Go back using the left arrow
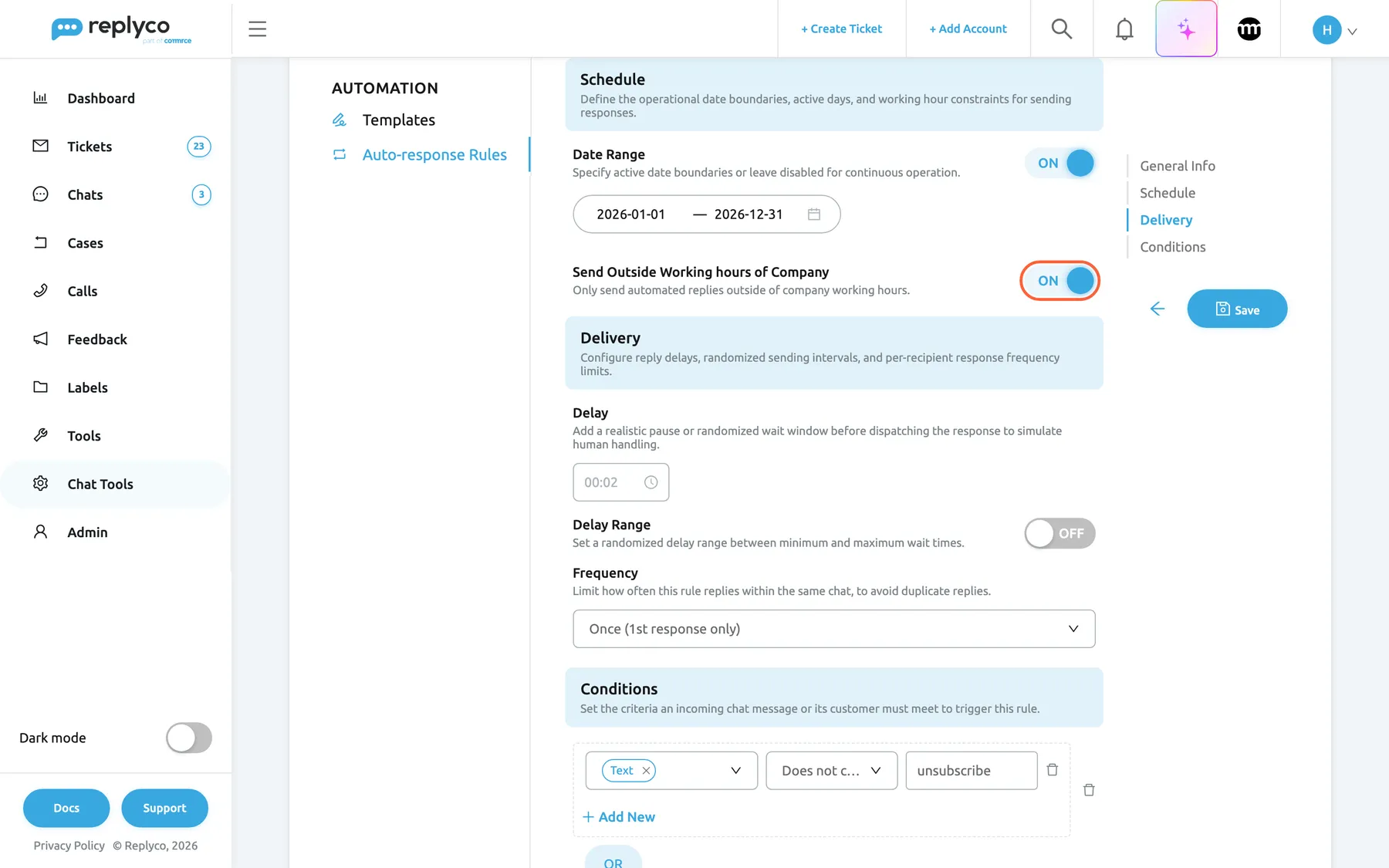1389x868 pixels. coord(1157,309)
